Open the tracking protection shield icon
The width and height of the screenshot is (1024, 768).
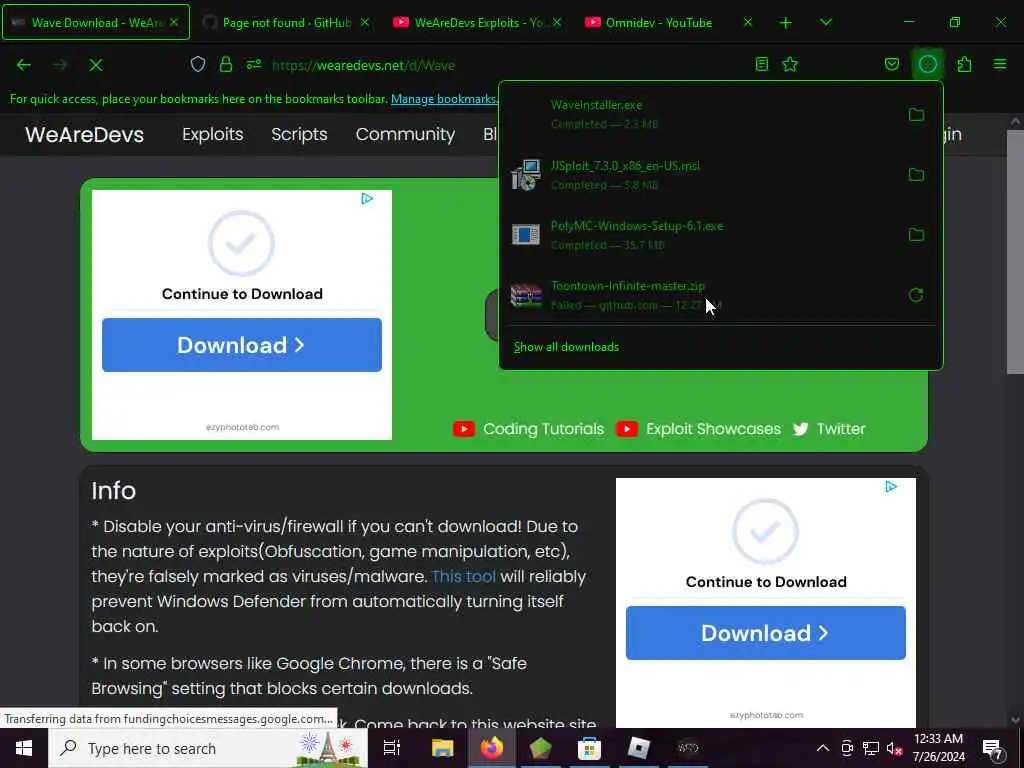pos(198,64)
